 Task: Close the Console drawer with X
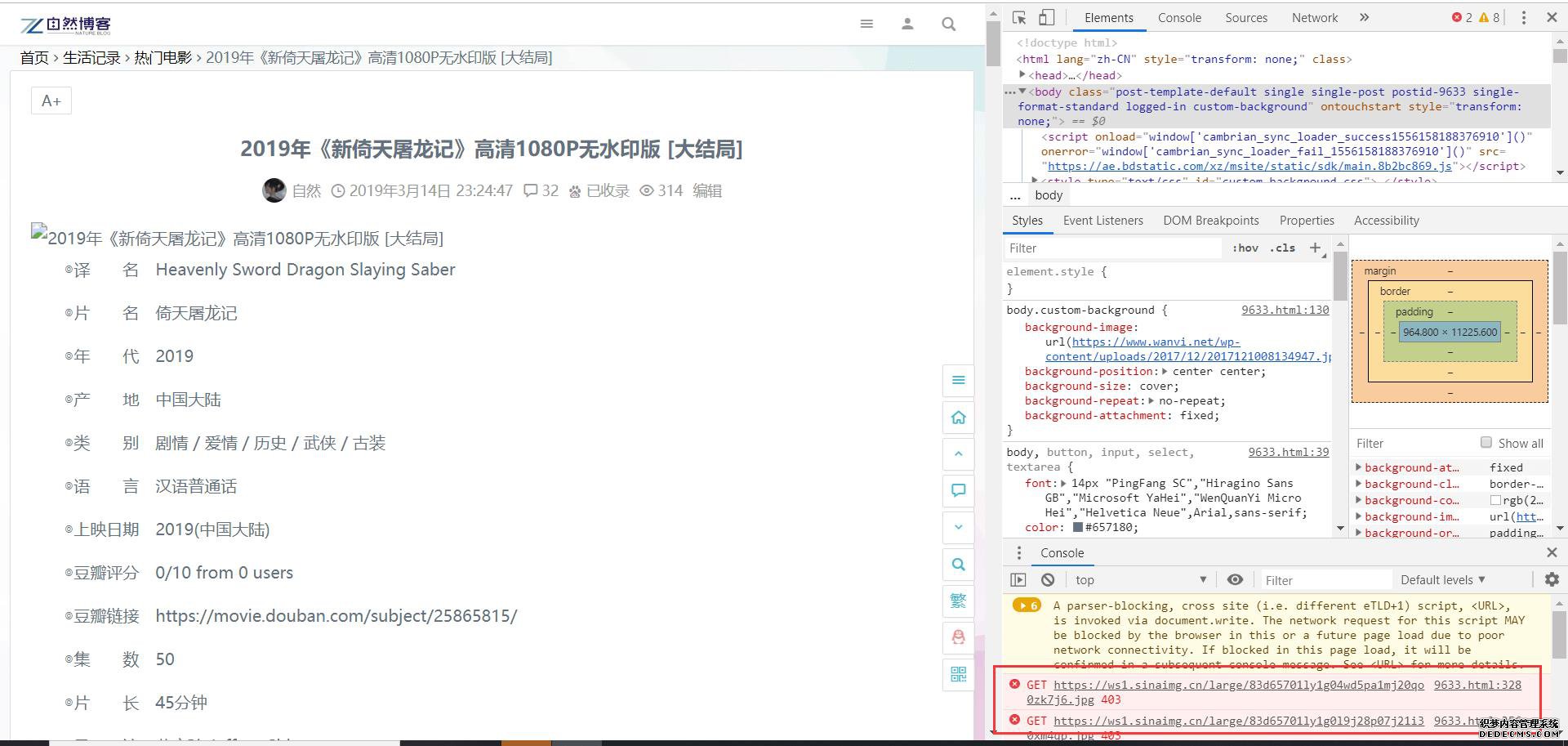[x=1552, y=553]
